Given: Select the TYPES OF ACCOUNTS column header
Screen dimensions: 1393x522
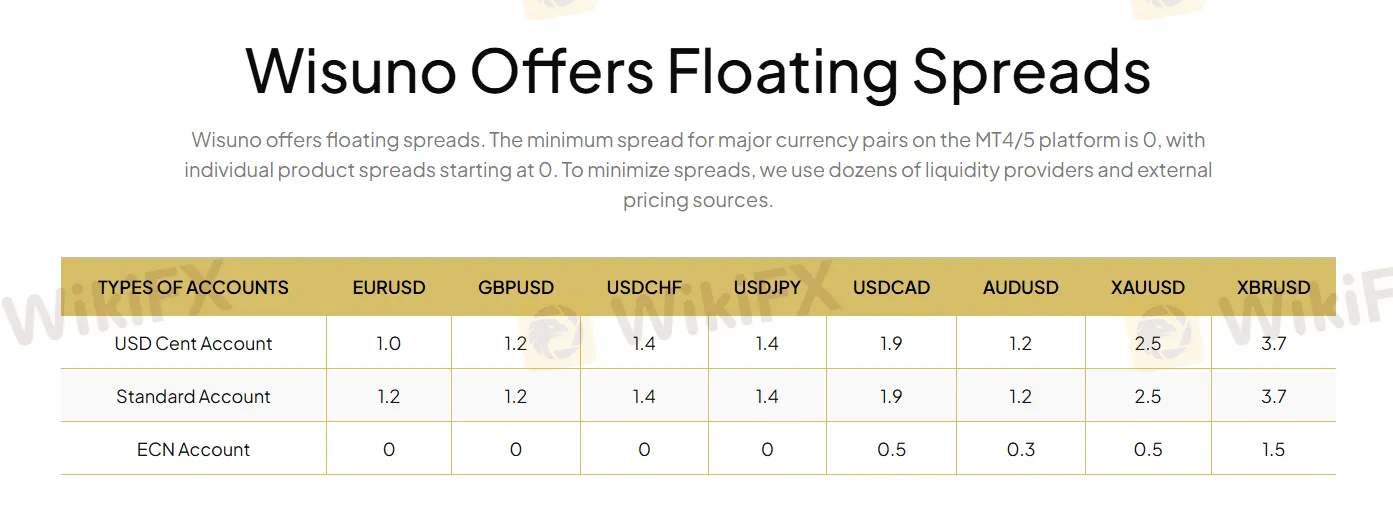Looking at the screenshot, I should point(193,288).
